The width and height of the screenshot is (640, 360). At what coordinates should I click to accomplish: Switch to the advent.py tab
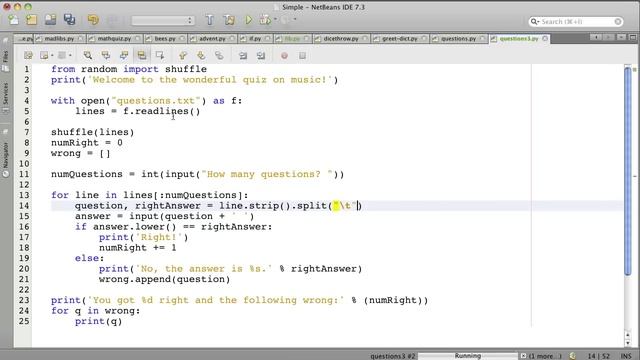[x=212, y=39]
